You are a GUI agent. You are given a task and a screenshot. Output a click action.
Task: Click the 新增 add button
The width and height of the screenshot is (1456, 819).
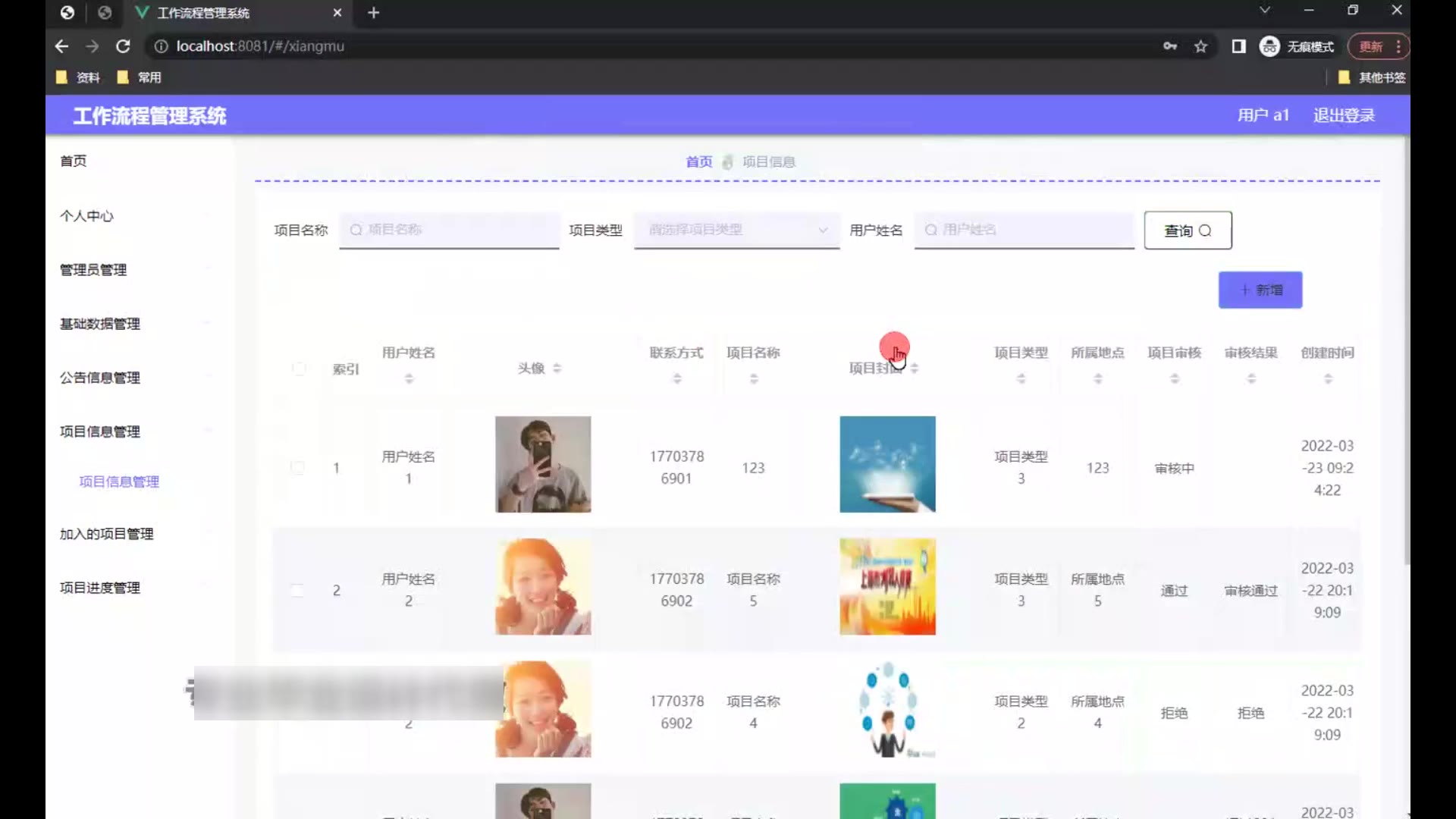point(1260,290)
